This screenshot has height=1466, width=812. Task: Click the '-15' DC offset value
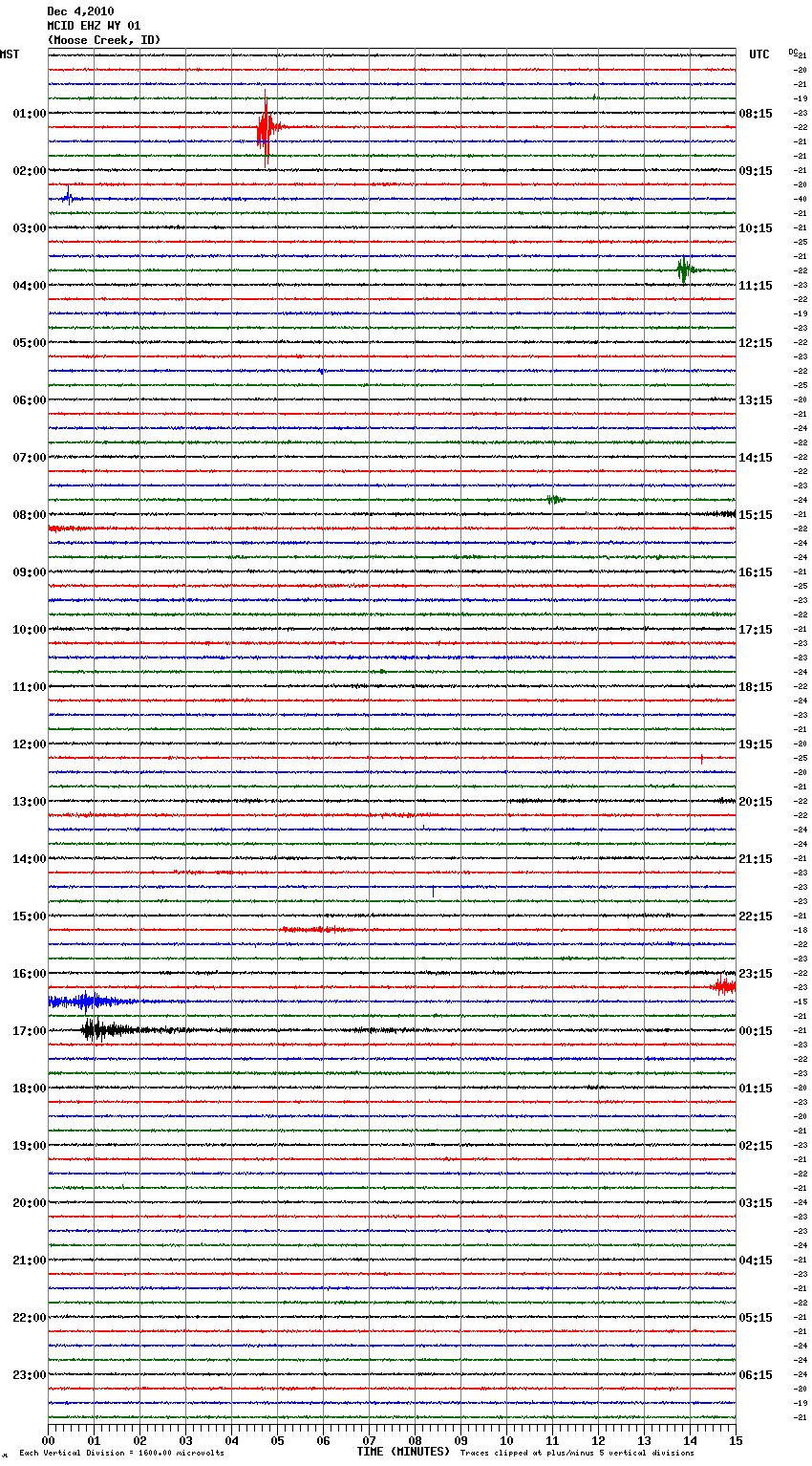(x=801, y=1002)
